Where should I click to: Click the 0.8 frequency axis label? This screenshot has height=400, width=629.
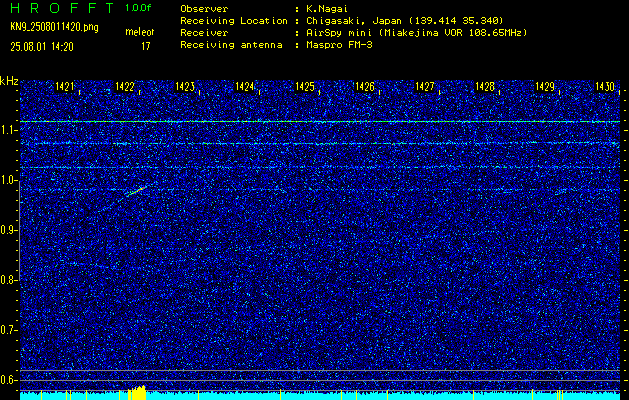coord(7,280)
